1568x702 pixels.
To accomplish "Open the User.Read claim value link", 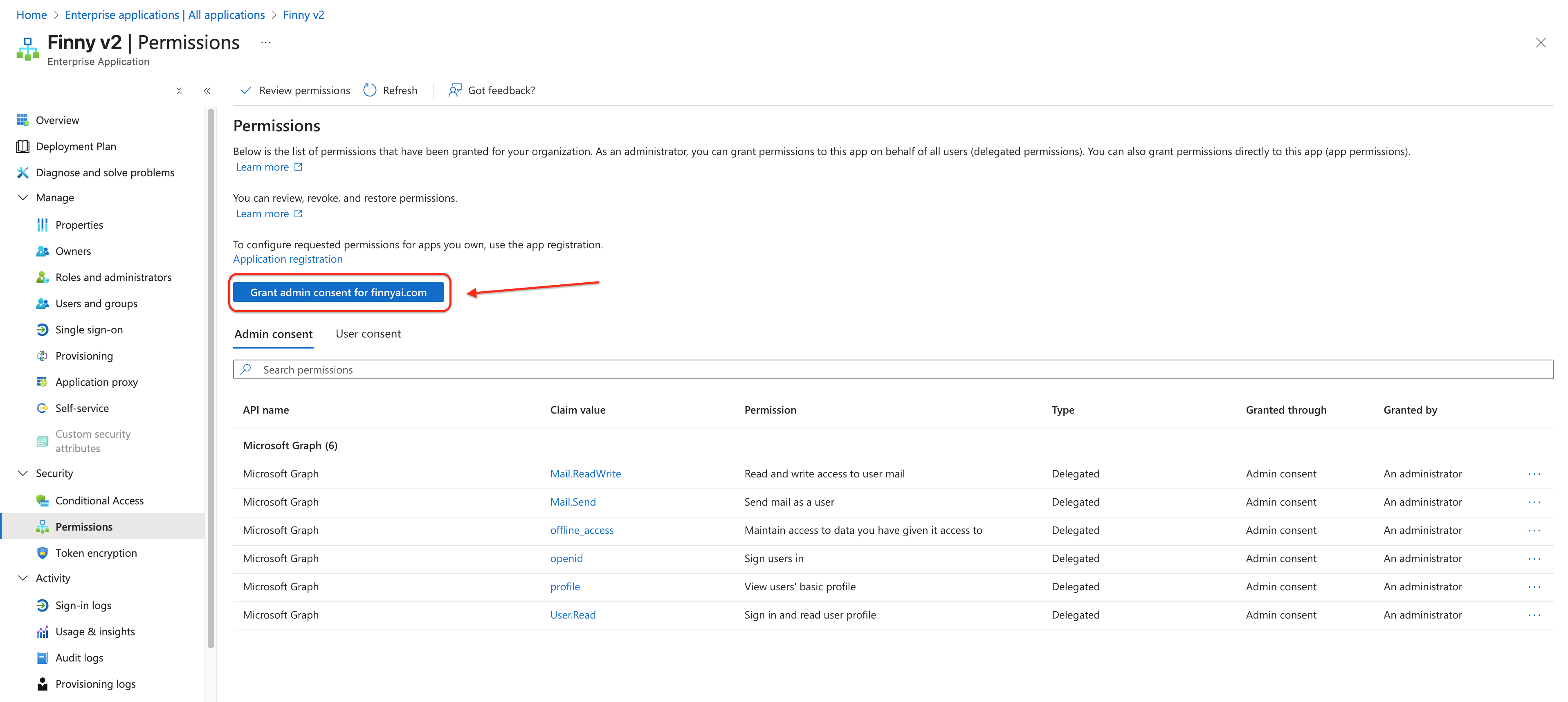I will [x=573, y=615].
